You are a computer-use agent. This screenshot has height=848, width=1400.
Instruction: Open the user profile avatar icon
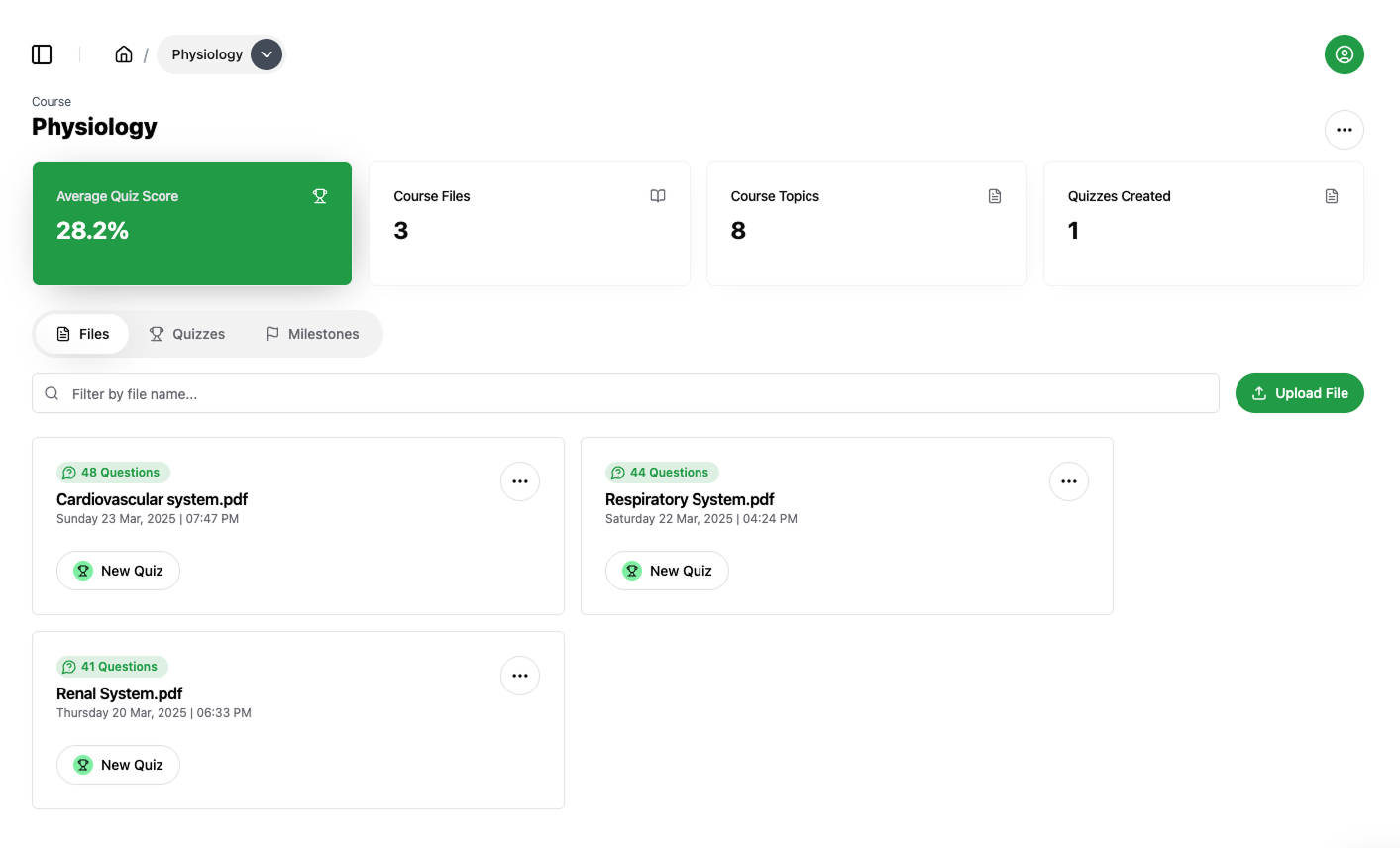click(x=1344, y=54)
